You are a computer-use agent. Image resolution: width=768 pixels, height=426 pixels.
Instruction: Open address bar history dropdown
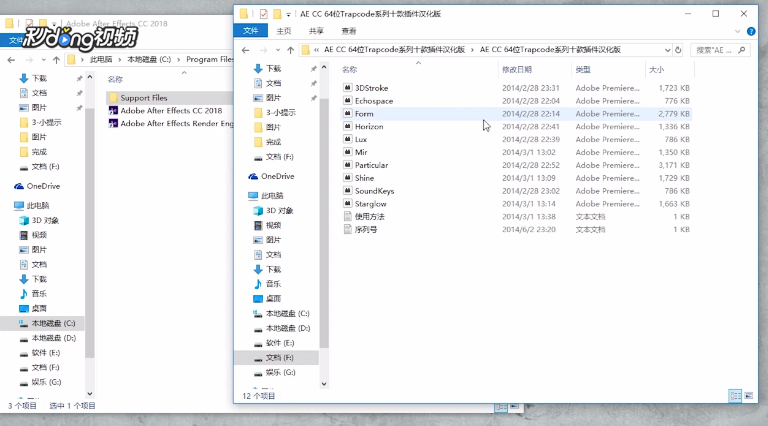click(x=667, y=50)
